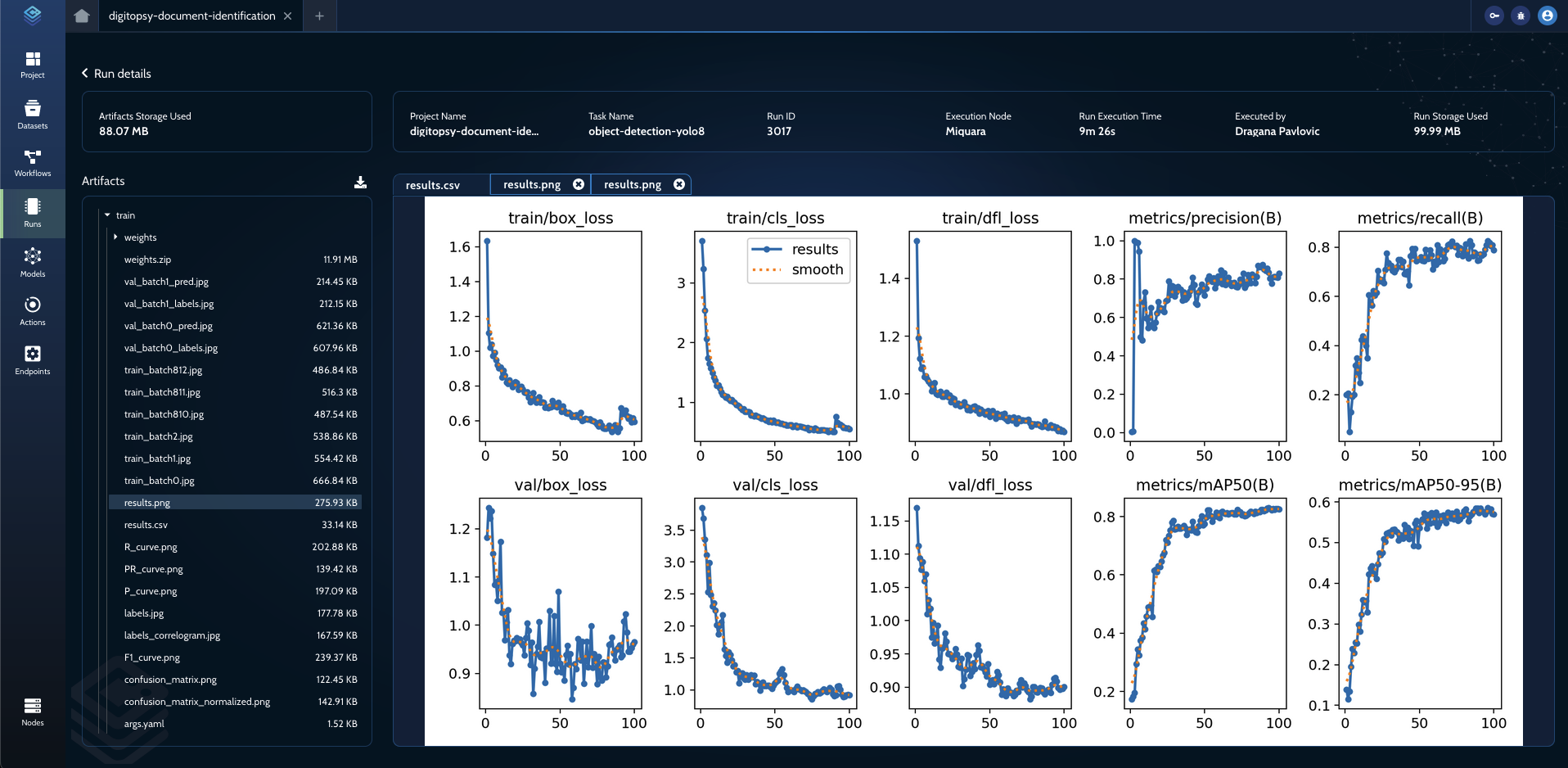Open the Models section
The image size is (1568, 768).
(x=33, y=263)
